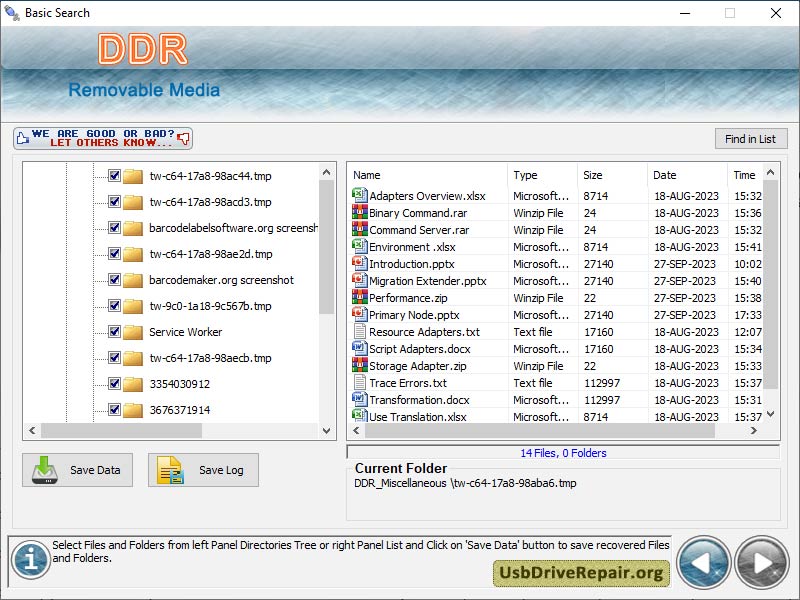
Task: Go back with the left arrow button
Action: 704,563
